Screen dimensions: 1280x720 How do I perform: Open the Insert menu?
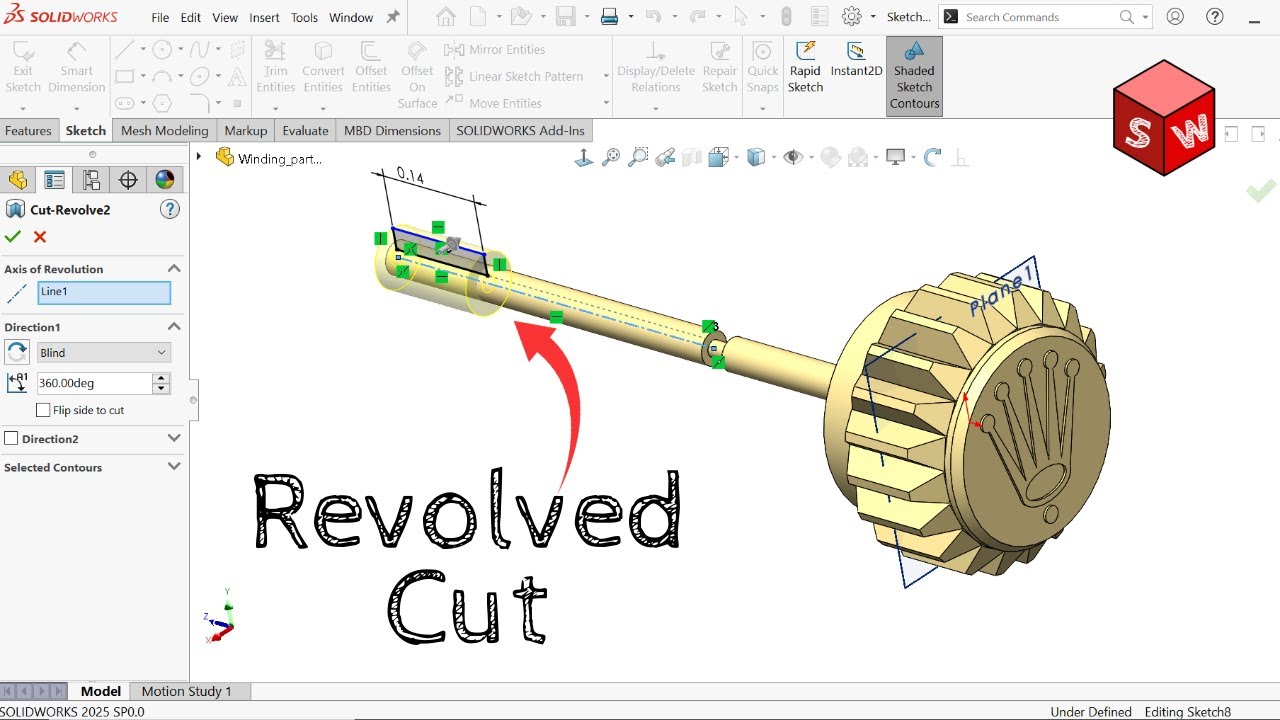265,17
